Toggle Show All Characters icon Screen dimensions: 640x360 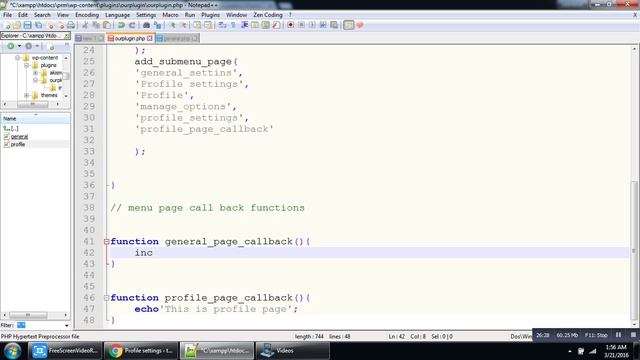click(233, 25)
